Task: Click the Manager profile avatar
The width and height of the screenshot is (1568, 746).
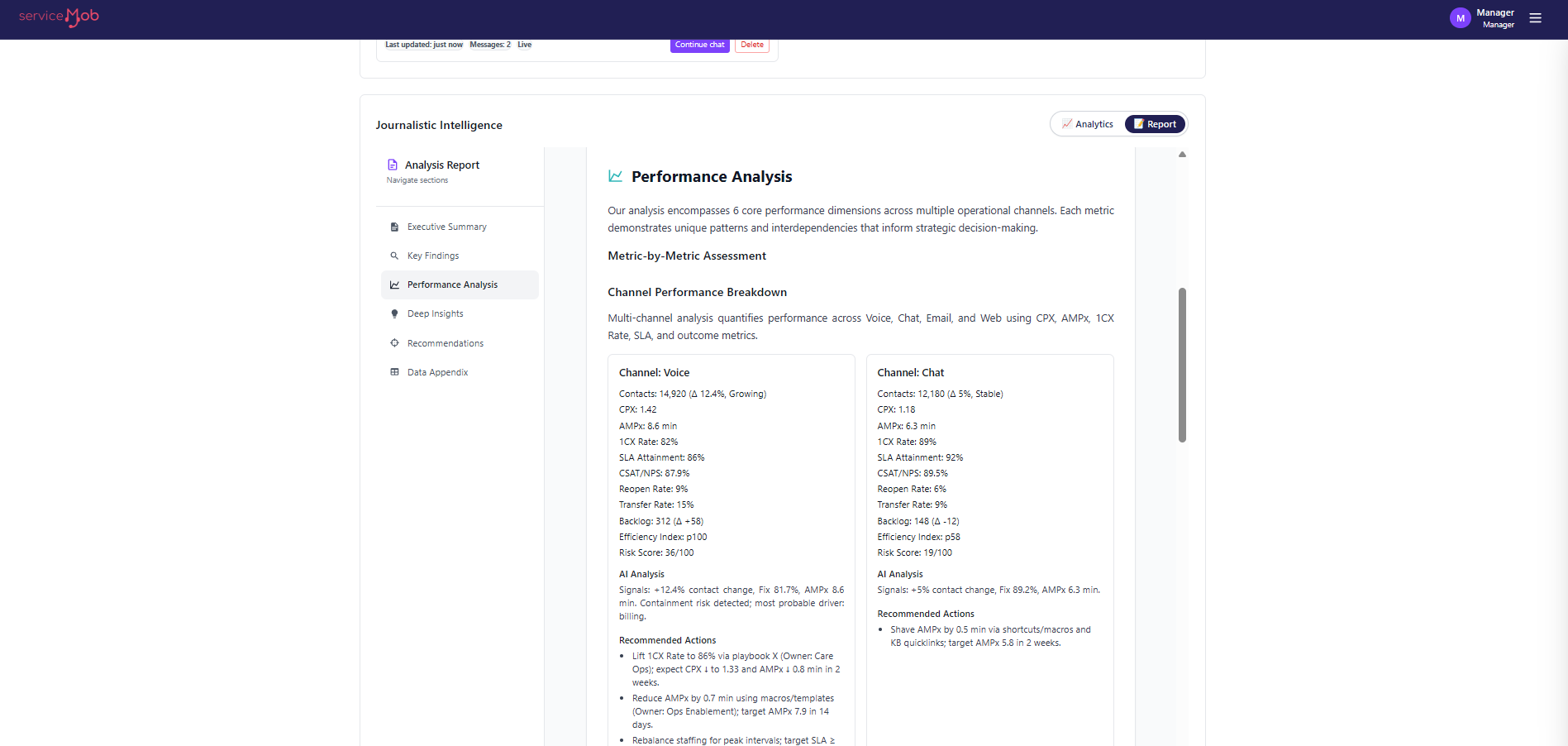Action: point(1460,17)
